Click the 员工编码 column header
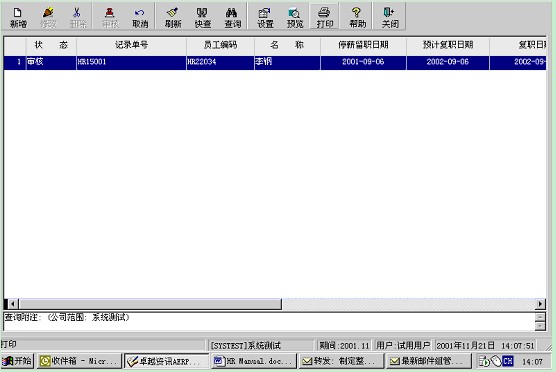Viewport: 556px width, 372px height. click(x=220, y=45)
